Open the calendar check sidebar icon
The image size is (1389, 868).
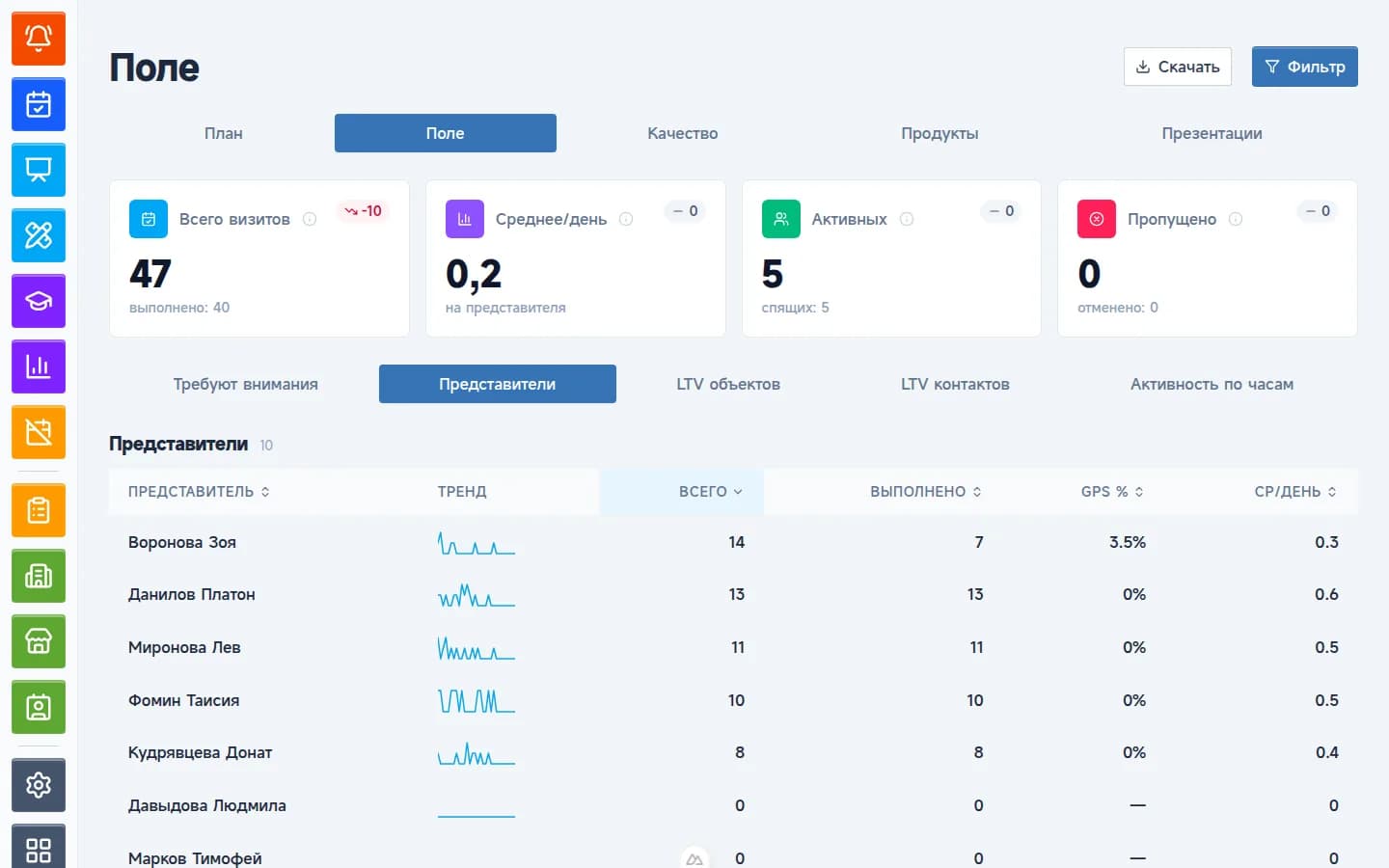pos(39,104)
